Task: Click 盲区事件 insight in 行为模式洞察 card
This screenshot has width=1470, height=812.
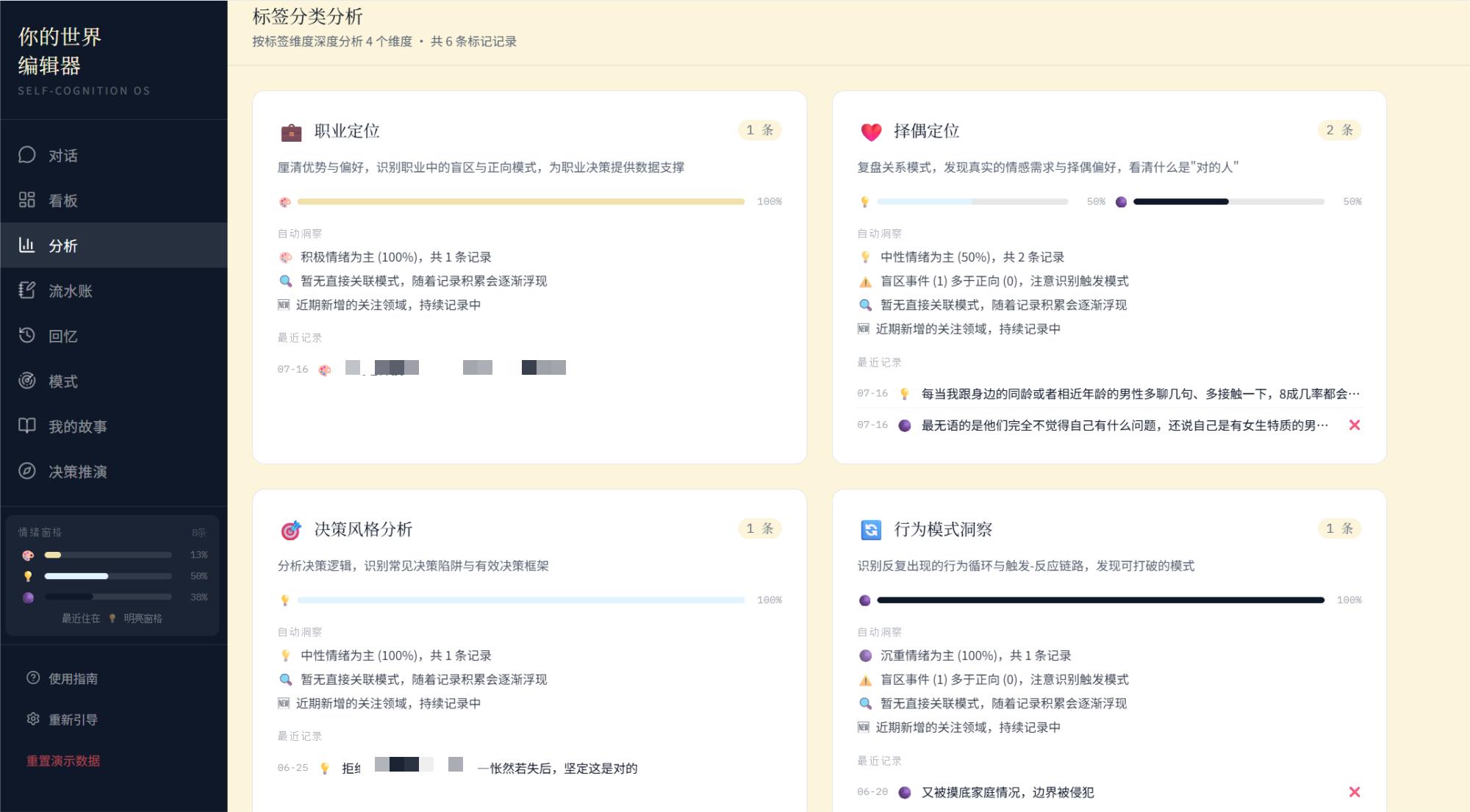Action: [1005, 680]
